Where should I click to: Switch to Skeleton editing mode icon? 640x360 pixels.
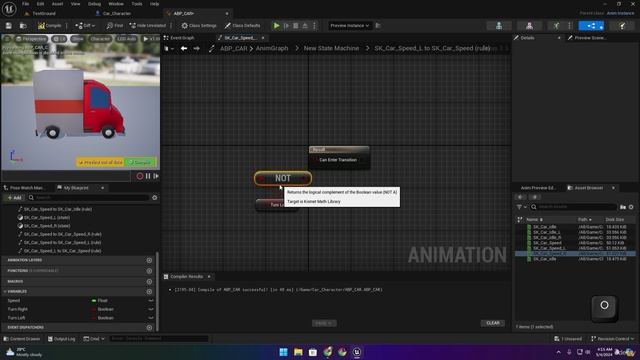click(499, 26)
